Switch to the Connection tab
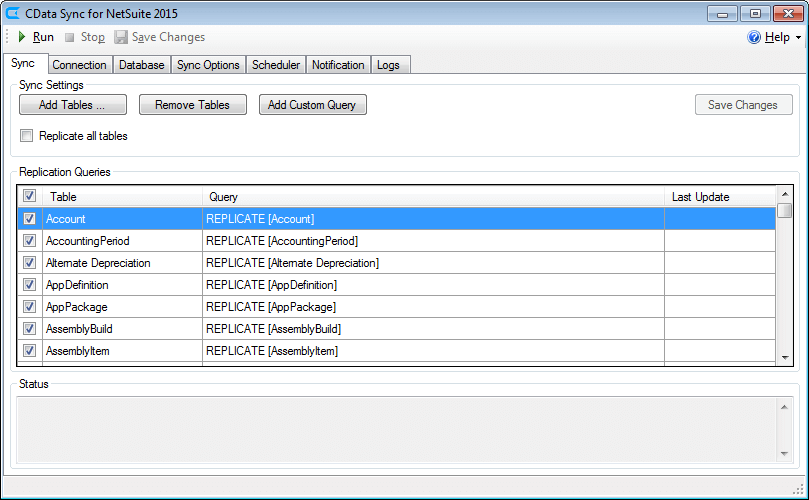This screenshot has height=500, width=809. pos(79,65)
